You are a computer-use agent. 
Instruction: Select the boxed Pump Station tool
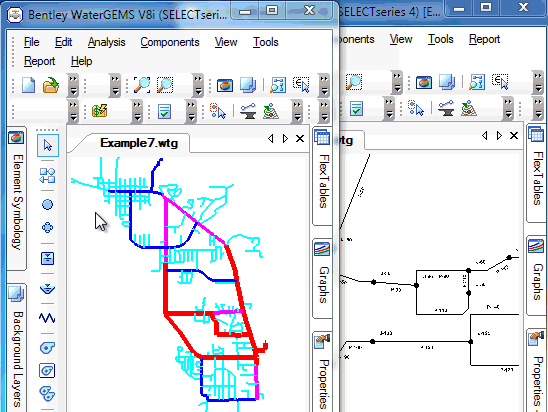(x=47, y=371)
